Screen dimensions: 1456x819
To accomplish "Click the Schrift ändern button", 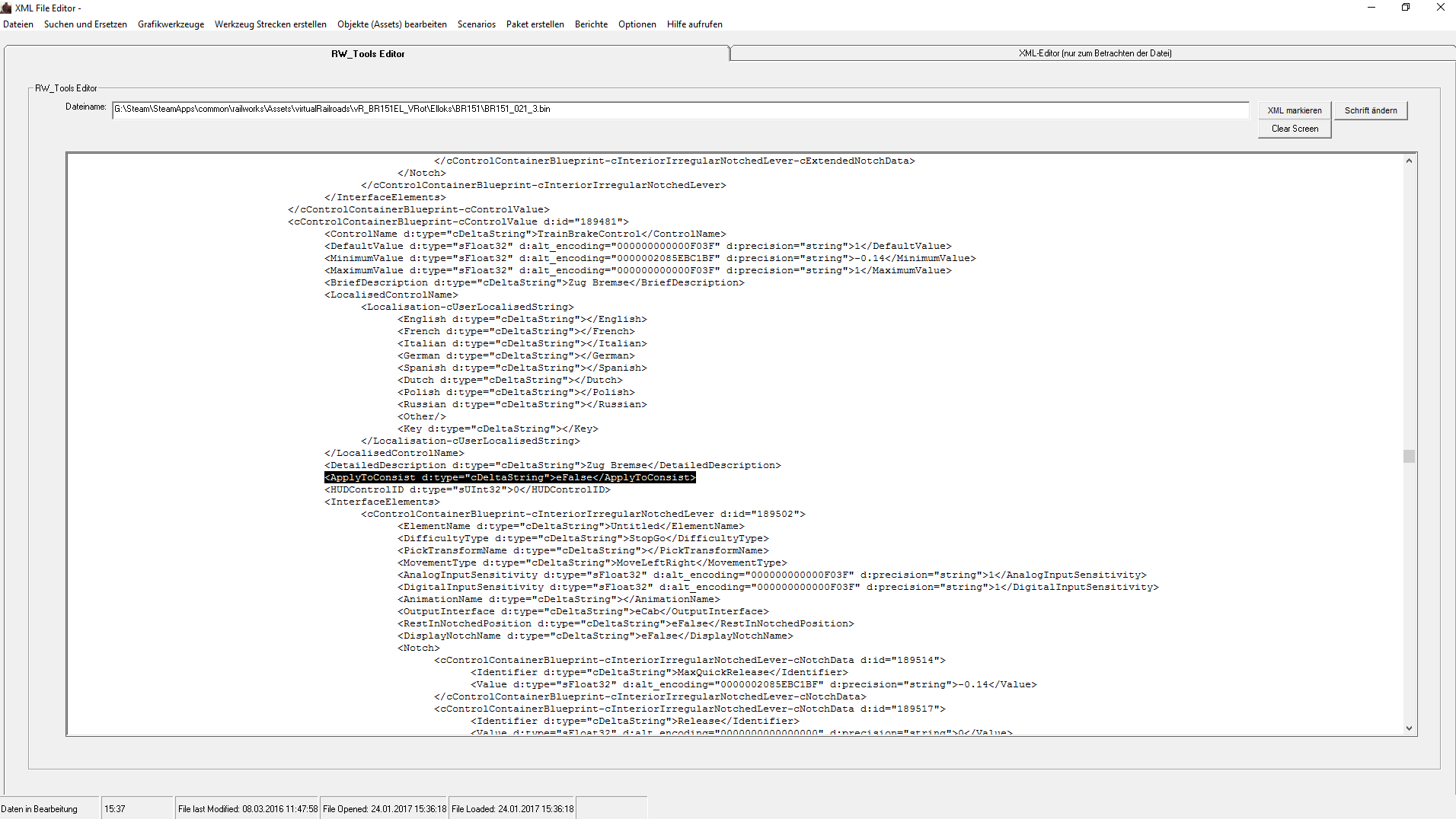I will coord(1371,110).
